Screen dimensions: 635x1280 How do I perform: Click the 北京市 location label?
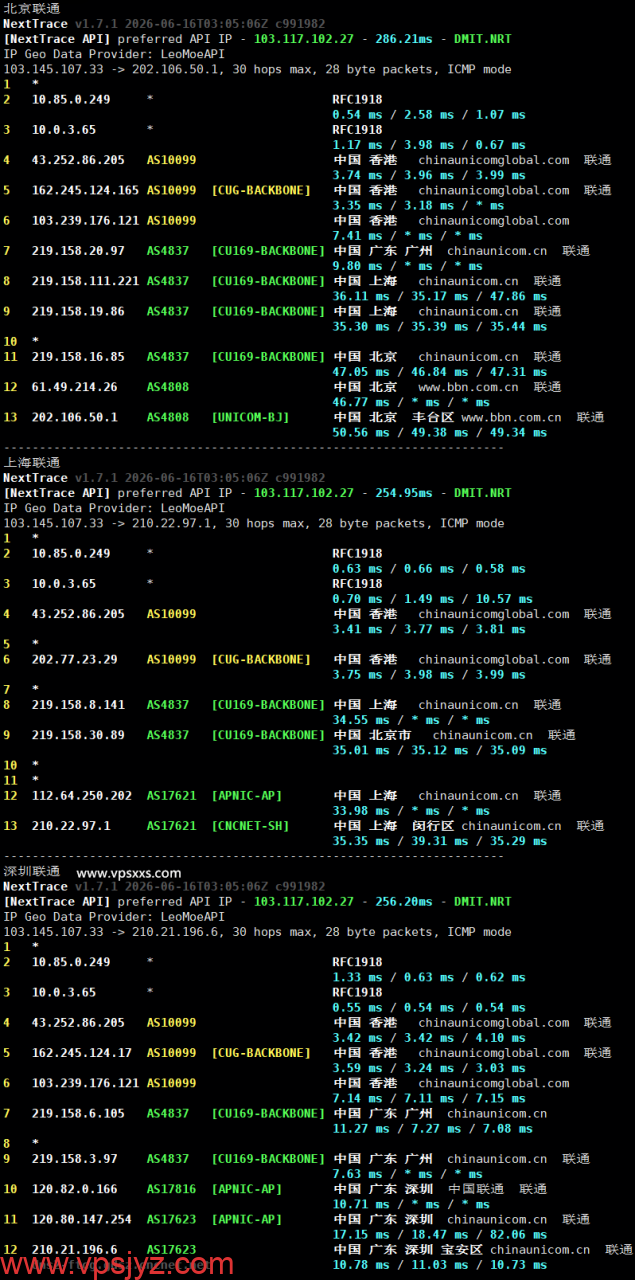coord(390,735)
